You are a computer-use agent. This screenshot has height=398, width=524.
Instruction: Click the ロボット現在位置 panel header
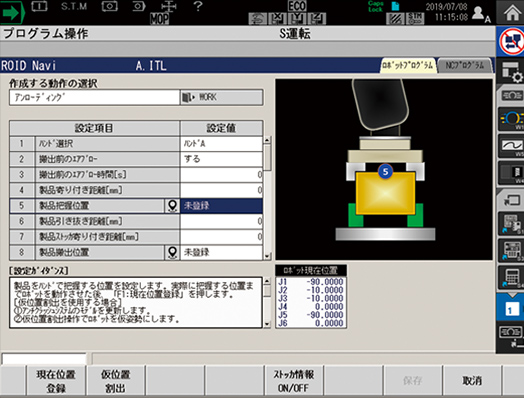click(x=311, y=271)
